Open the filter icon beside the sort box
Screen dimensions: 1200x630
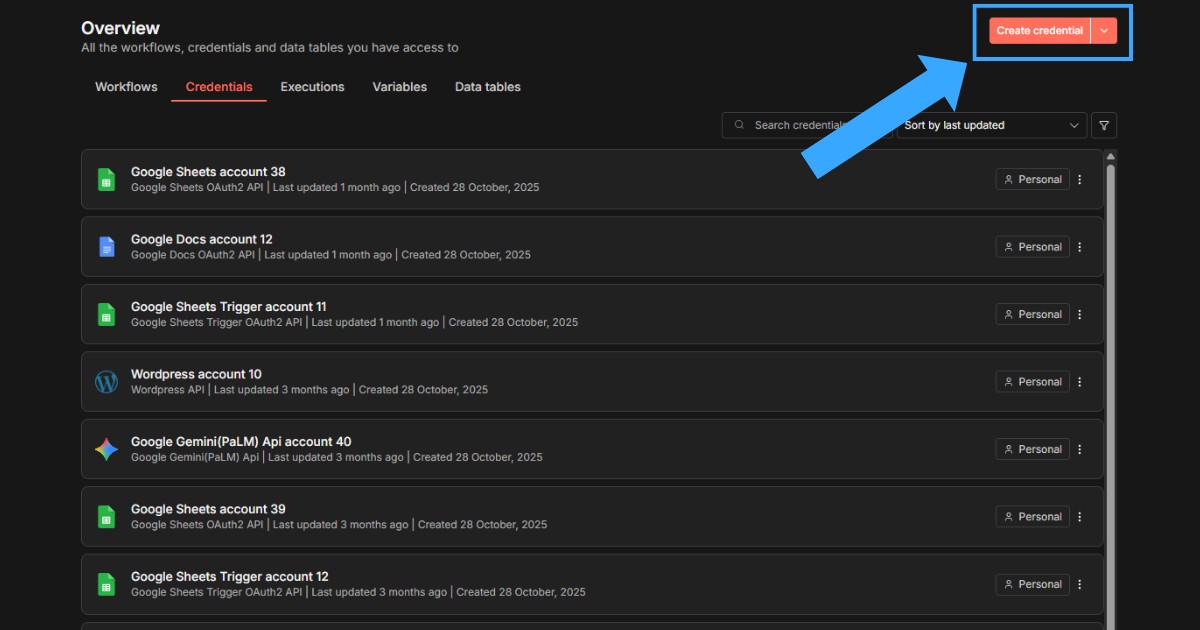1104,125
